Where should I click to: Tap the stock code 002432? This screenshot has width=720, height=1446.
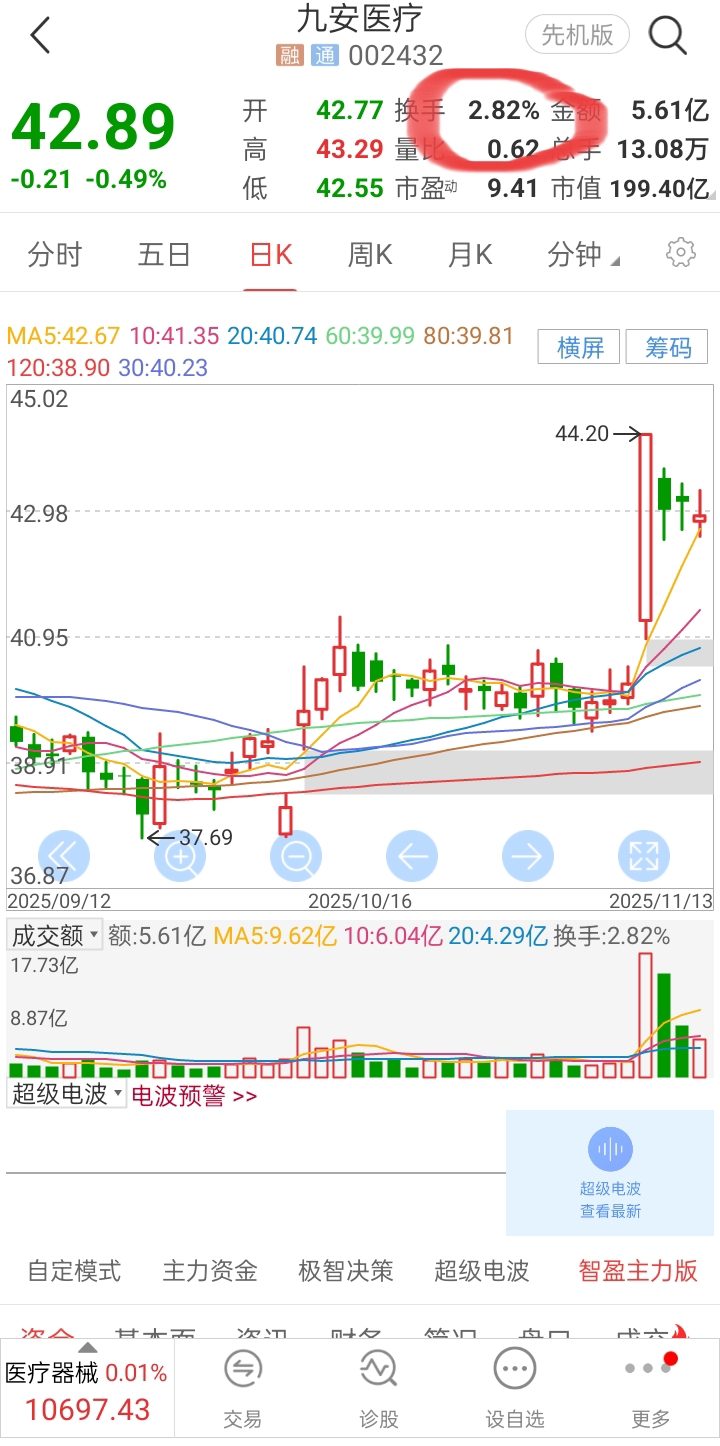click(x=396, y=55)
